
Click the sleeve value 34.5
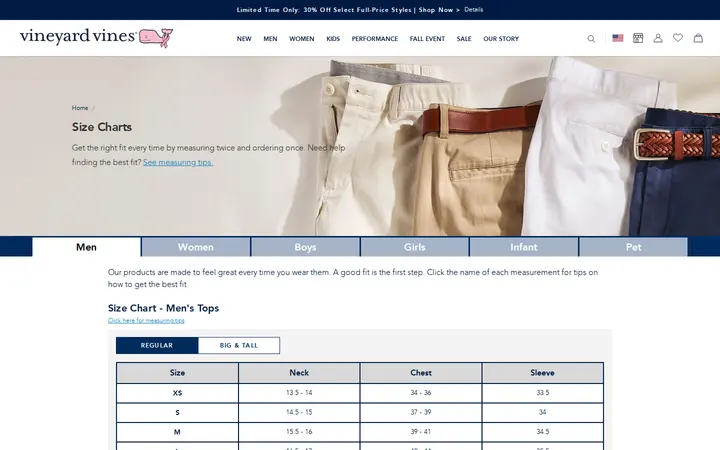[542, 432]
